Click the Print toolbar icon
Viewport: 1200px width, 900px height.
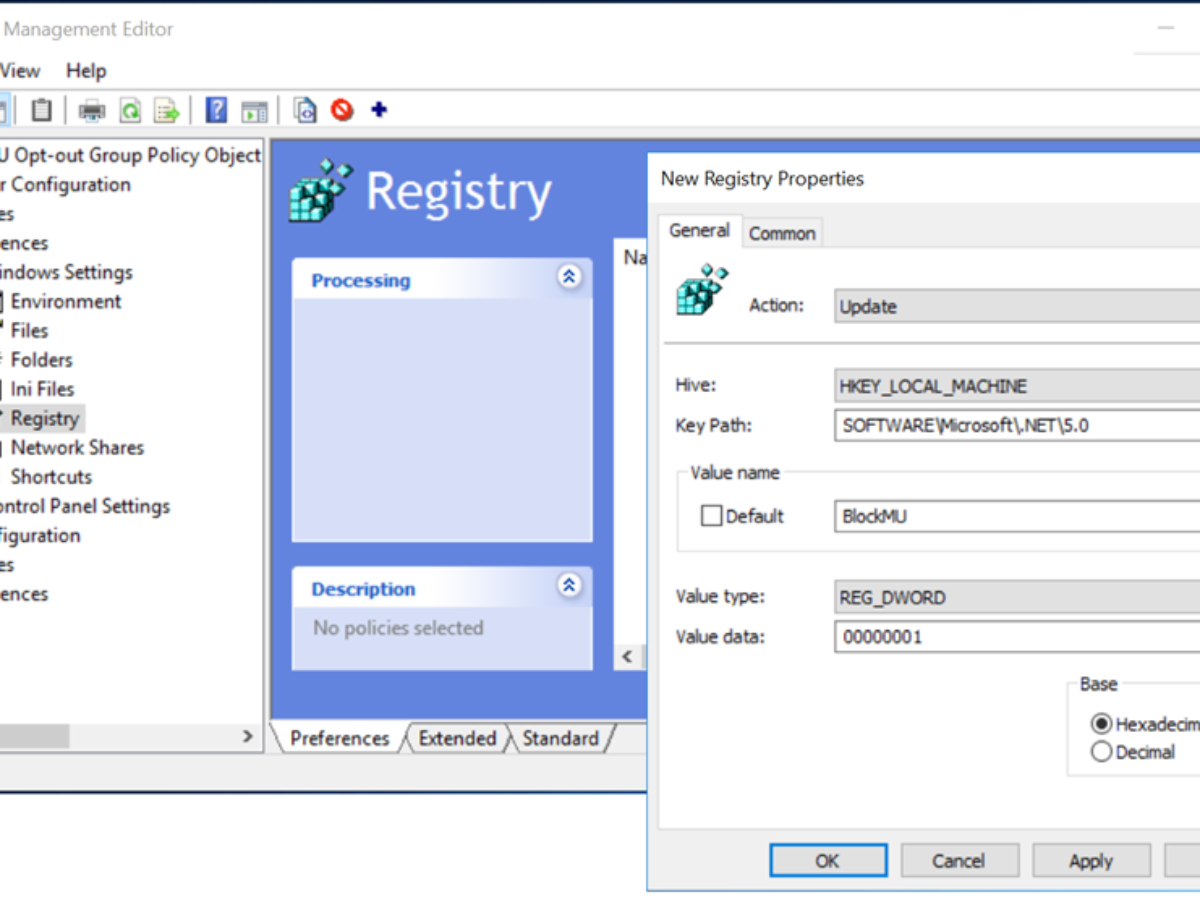tap(92, 110)
